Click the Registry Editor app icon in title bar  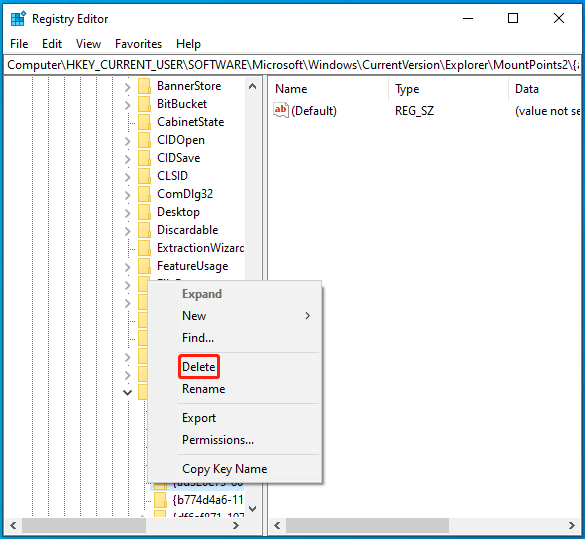pyautogui.click(x=18, y=19)
